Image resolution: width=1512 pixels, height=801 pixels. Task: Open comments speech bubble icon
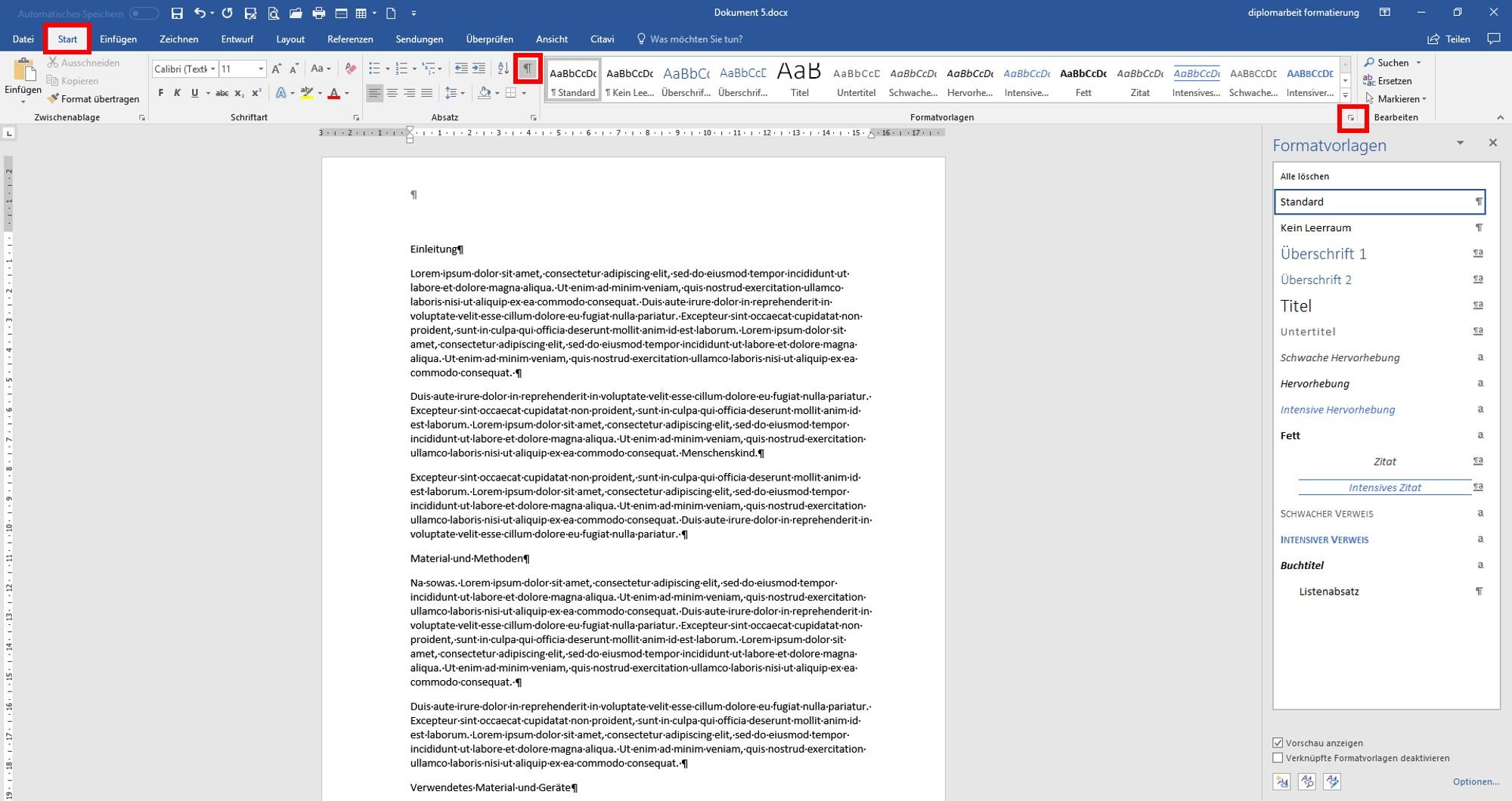[x=1494, y=39]
